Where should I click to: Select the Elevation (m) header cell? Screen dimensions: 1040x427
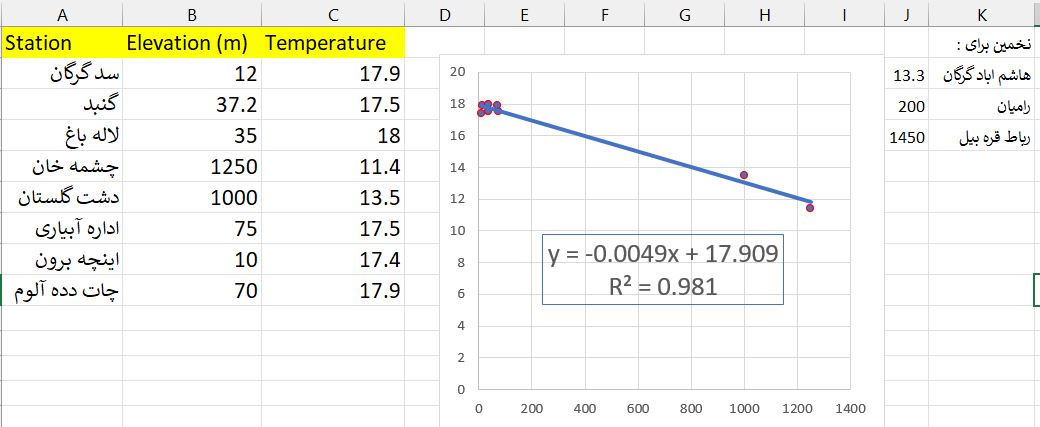click(192, 43)
